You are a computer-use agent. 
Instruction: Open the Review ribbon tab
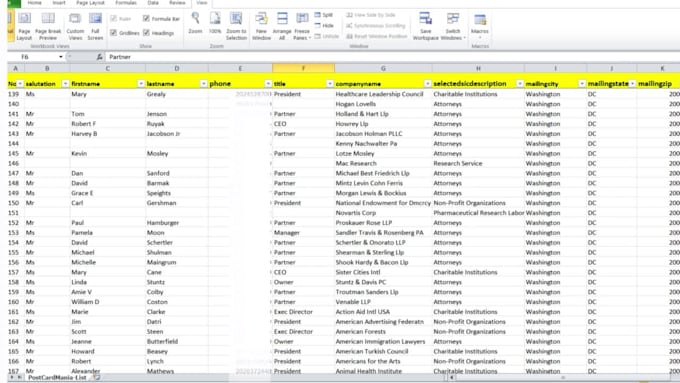click(x=177, y=3)
